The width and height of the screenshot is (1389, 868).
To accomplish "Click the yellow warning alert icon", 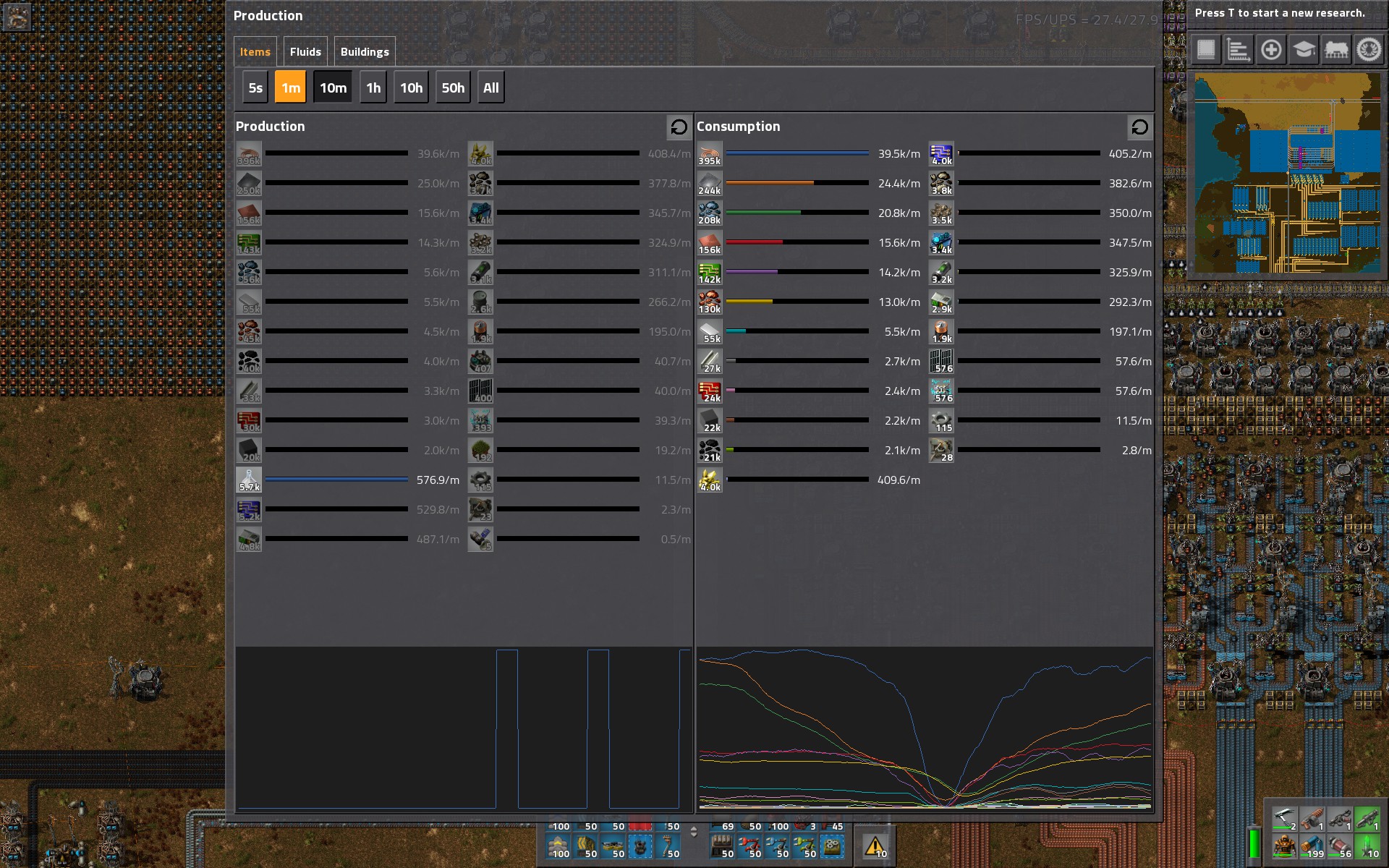I will tap(875, 845).
